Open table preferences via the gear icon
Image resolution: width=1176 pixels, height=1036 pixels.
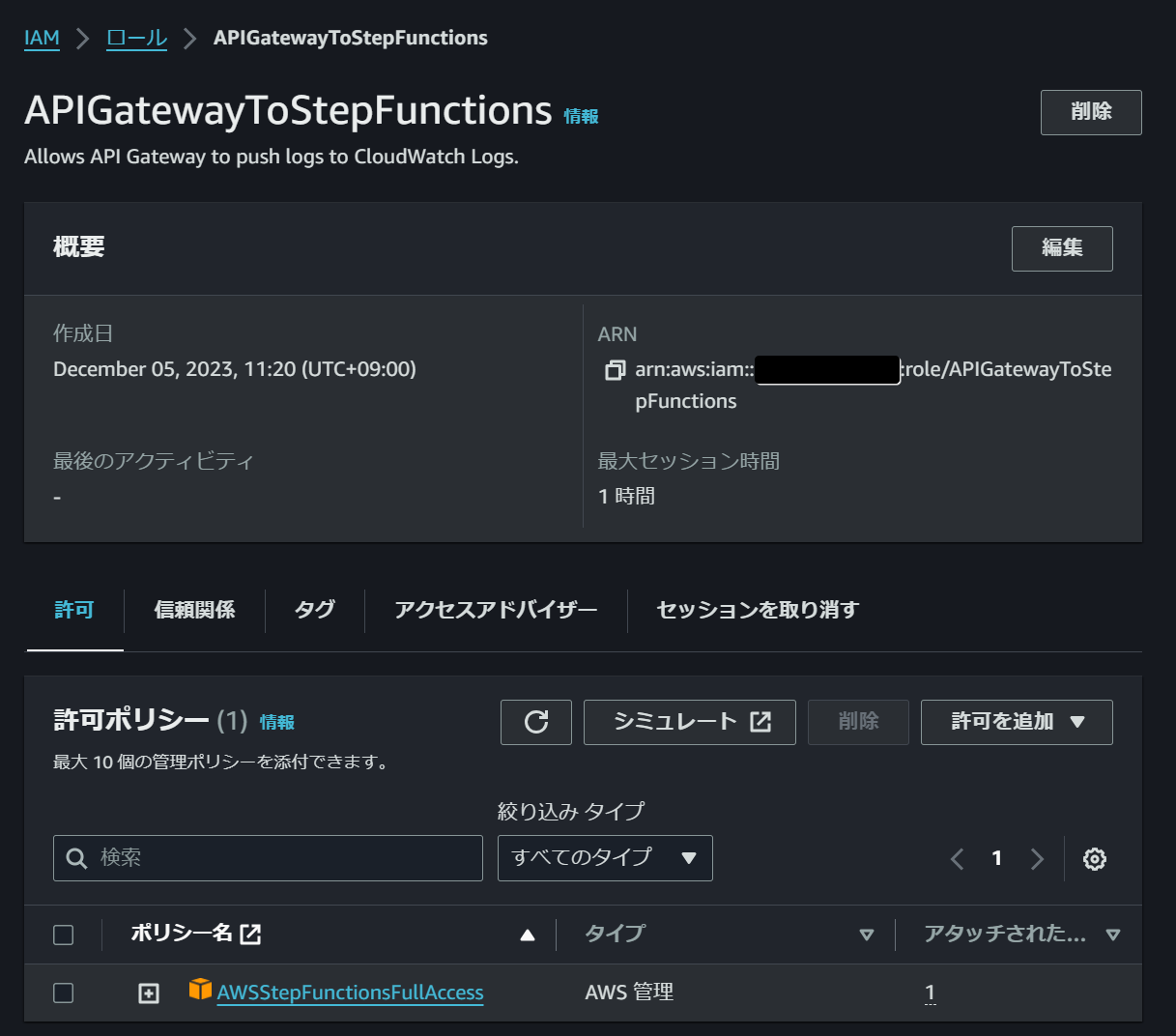[1094, 858]
